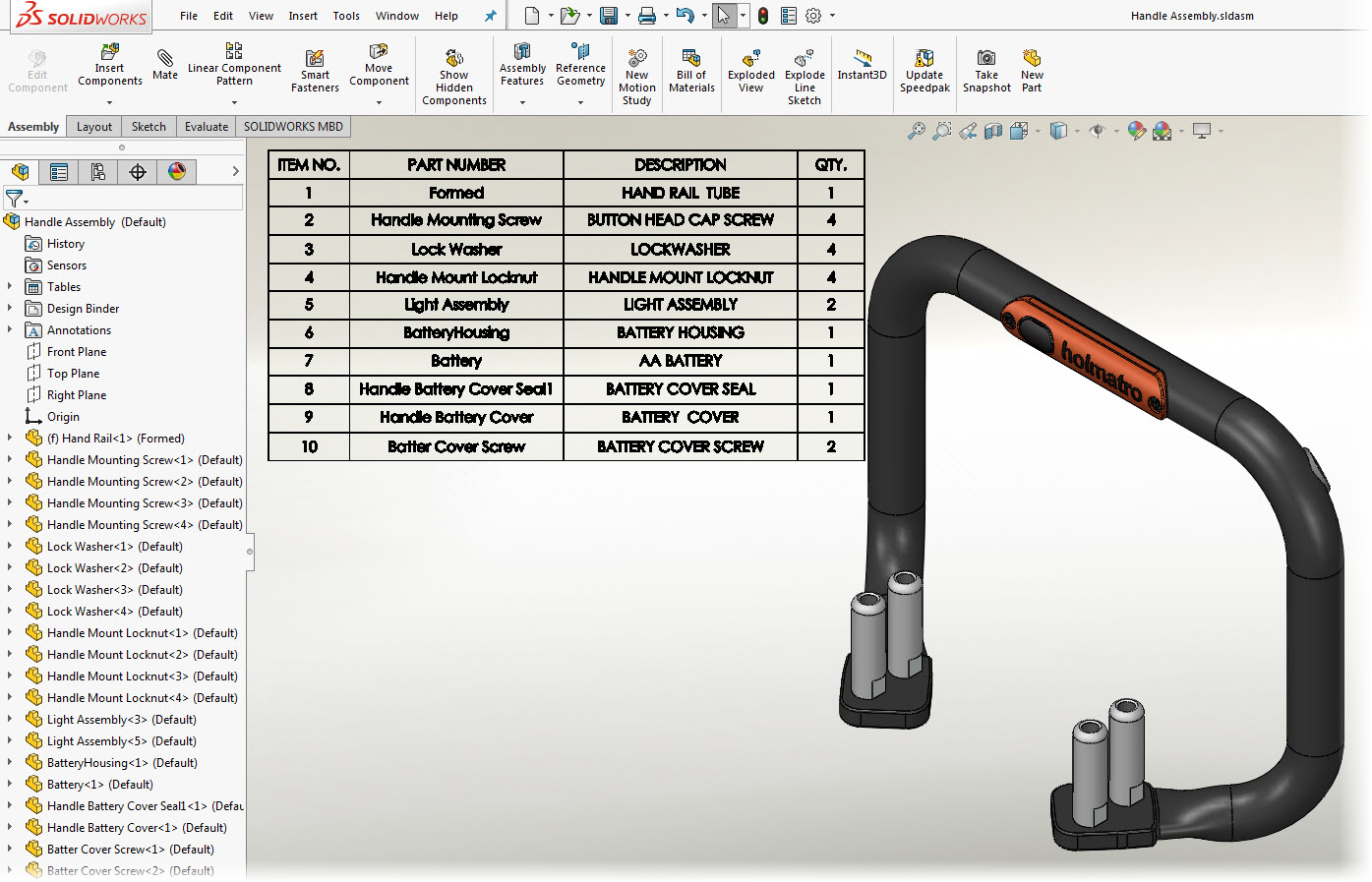This screenshot has width=1372, height=882.
Task: Switch to the Layout tab
Action: (x=94, y=127)
